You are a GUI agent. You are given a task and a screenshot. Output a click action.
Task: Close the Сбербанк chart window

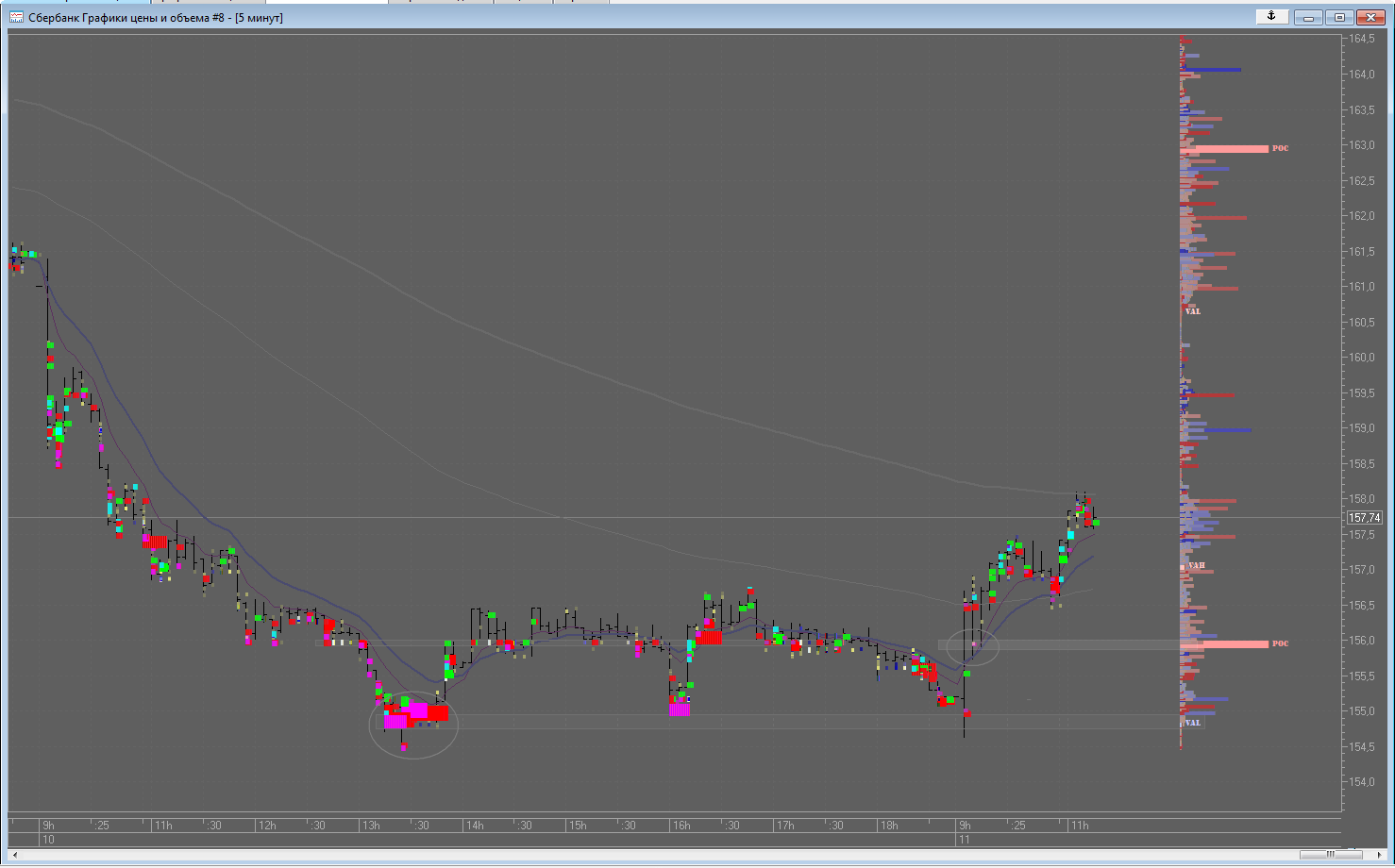pyautogui.click(x=1370, y=17)
